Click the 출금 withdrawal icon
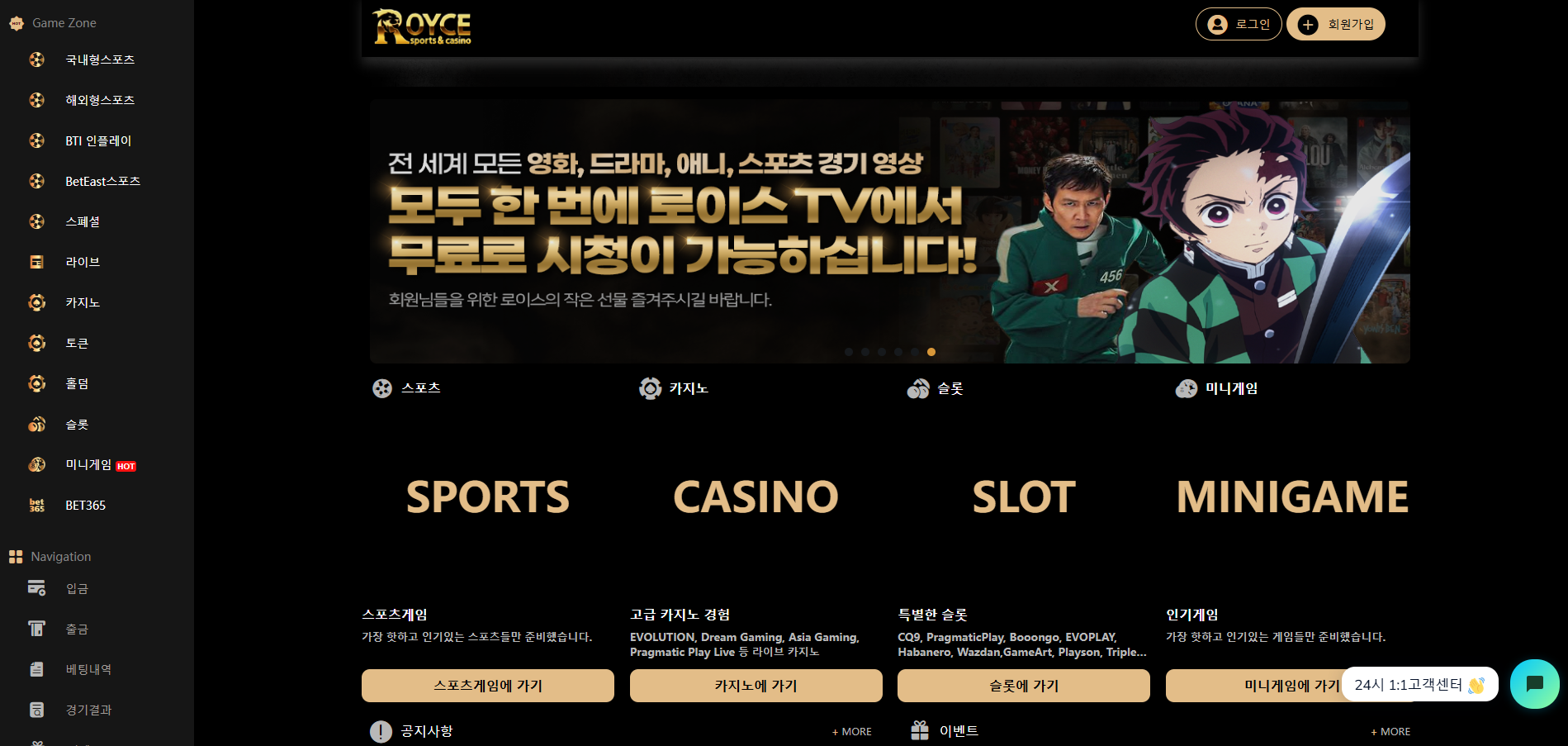The width and height of the screenshot is (1568, 746). (37, 629)
